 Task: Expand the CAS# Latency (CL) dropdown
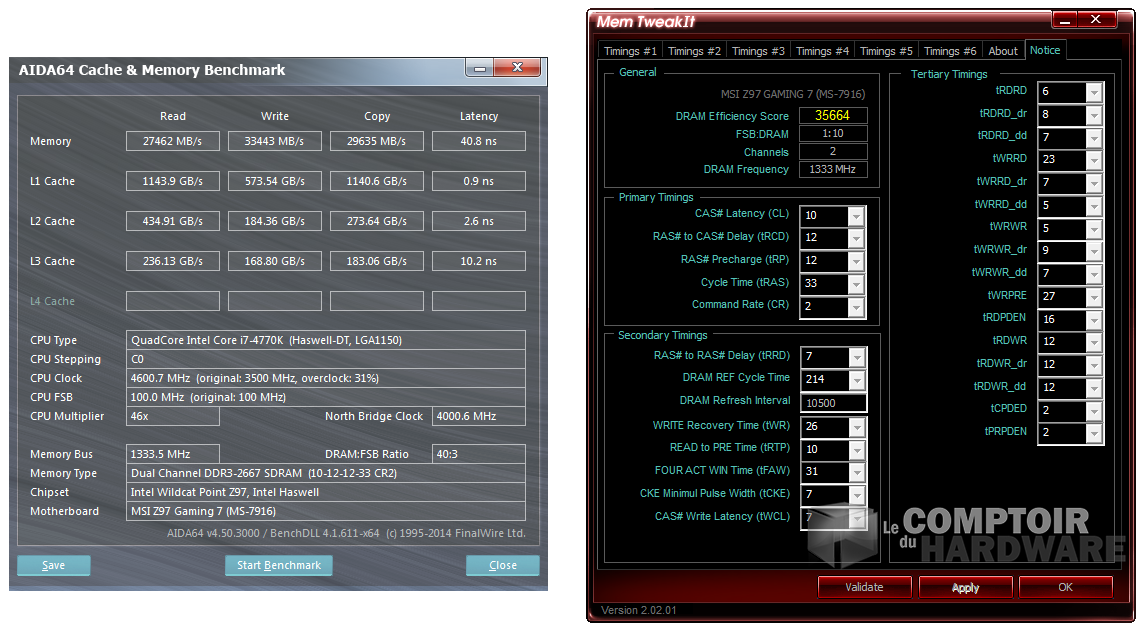856,216
